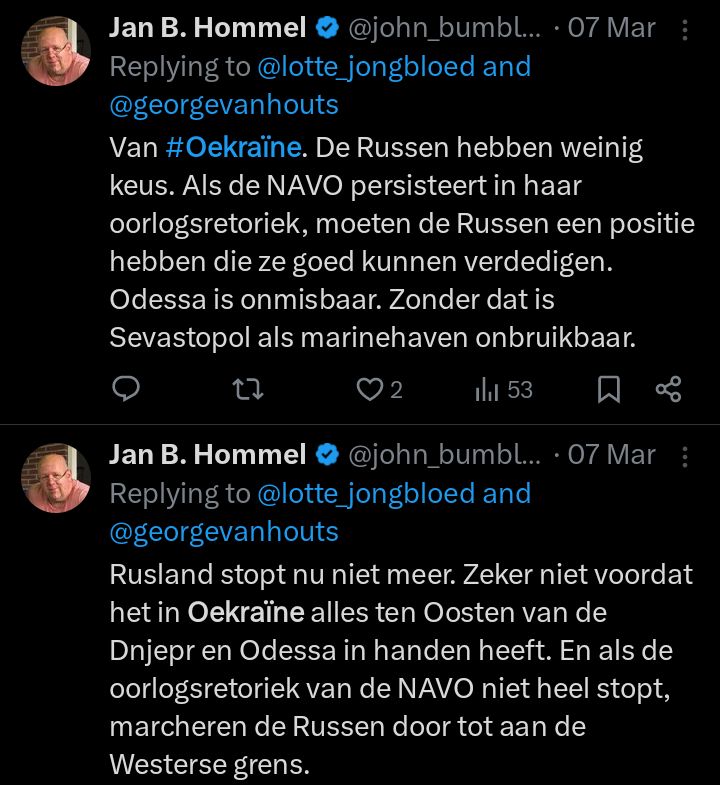The image size is (720, 785).
Task: Open the second tweet text about Rusland
Action: [x=401, y=669]
